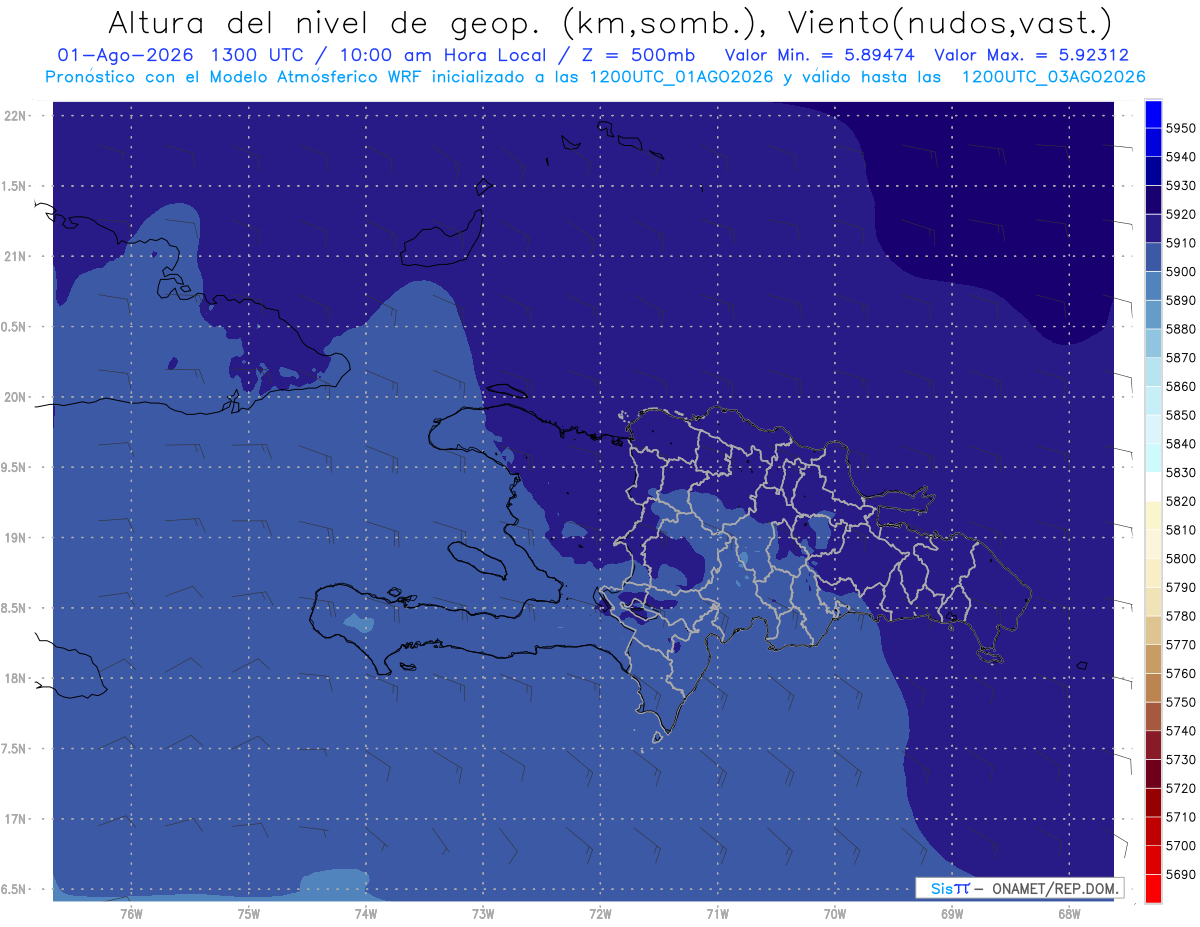Click the '73W' longitude label
The image size is (1200, 927).
483,914
